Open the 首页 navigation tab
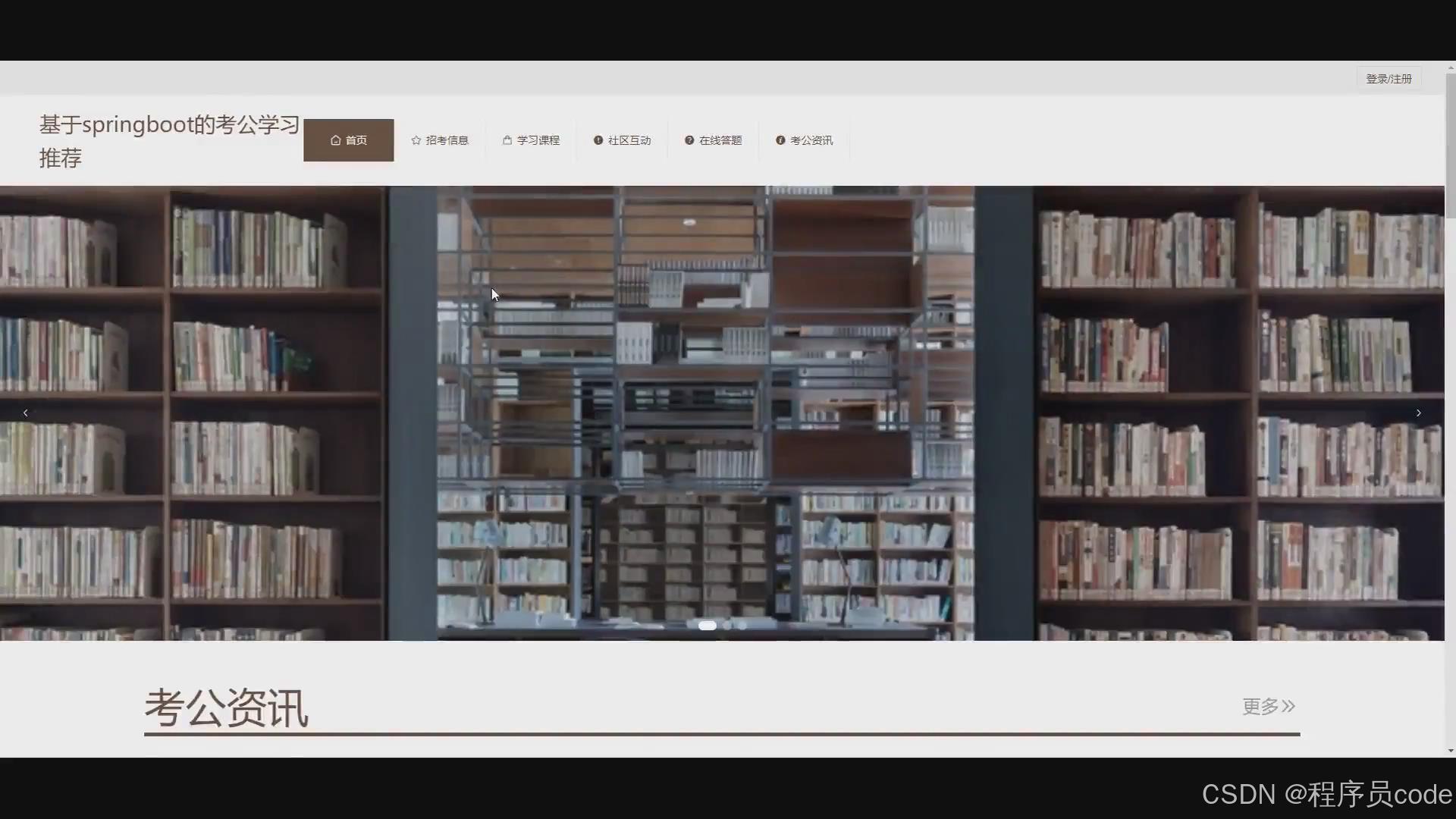The width and height of the screenshot is (1456, 819). (x=348, y=140)
